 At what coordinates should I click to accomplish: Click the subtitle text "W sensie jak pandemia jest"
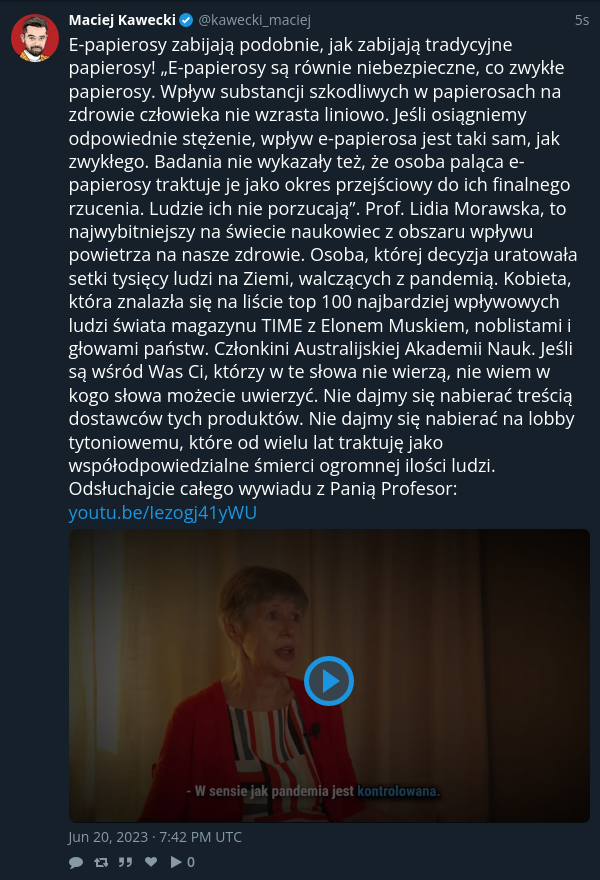click(274, 791)
